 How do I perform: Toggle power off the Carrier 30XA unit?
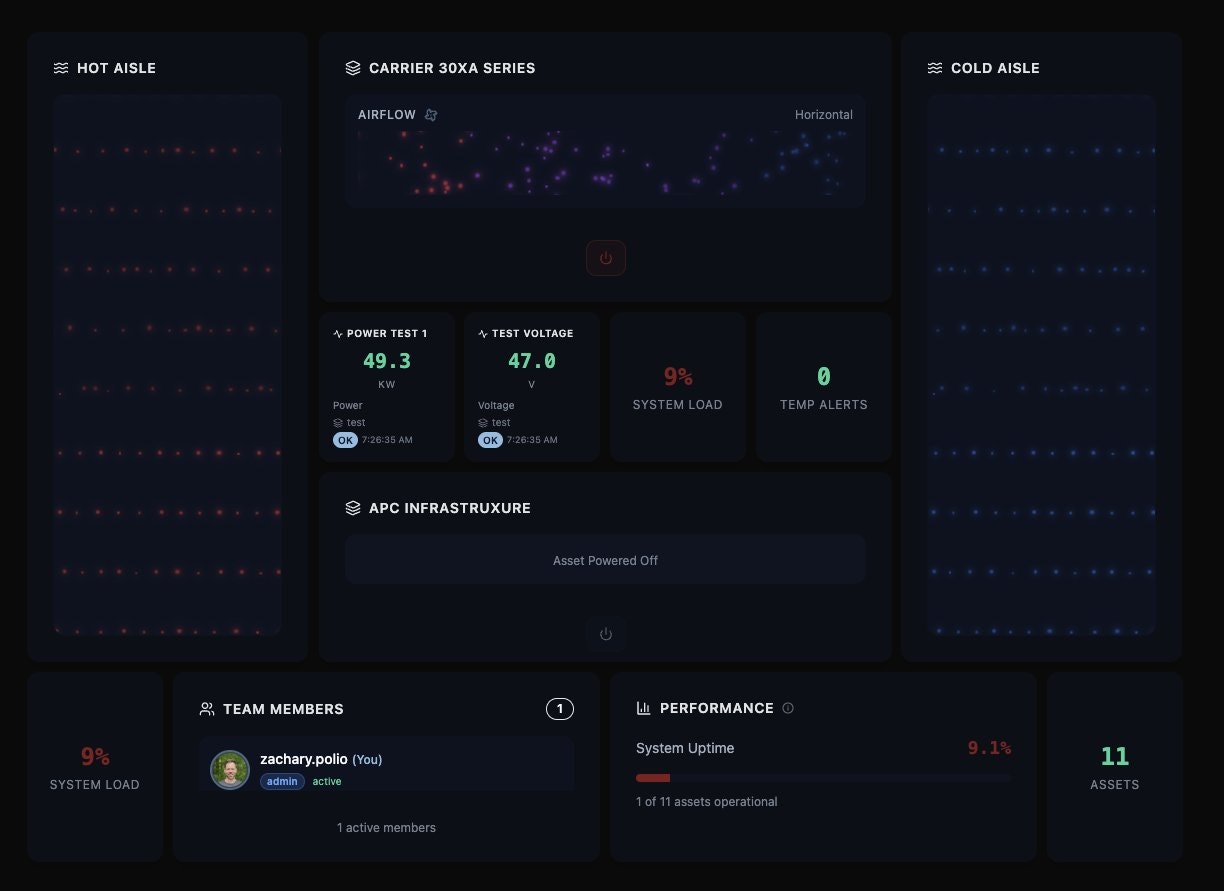pos(606,257)
